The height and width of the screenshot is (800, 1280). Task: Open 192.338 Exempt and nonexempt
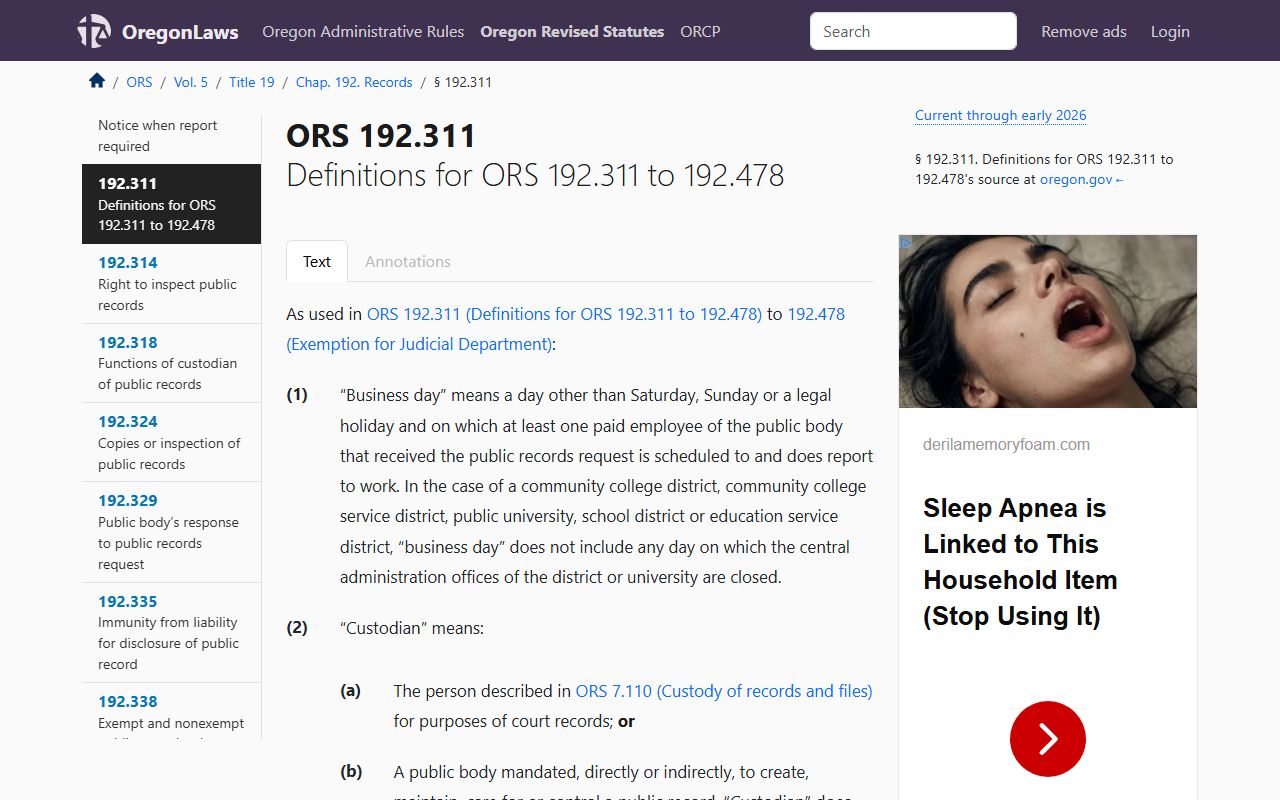172,711
